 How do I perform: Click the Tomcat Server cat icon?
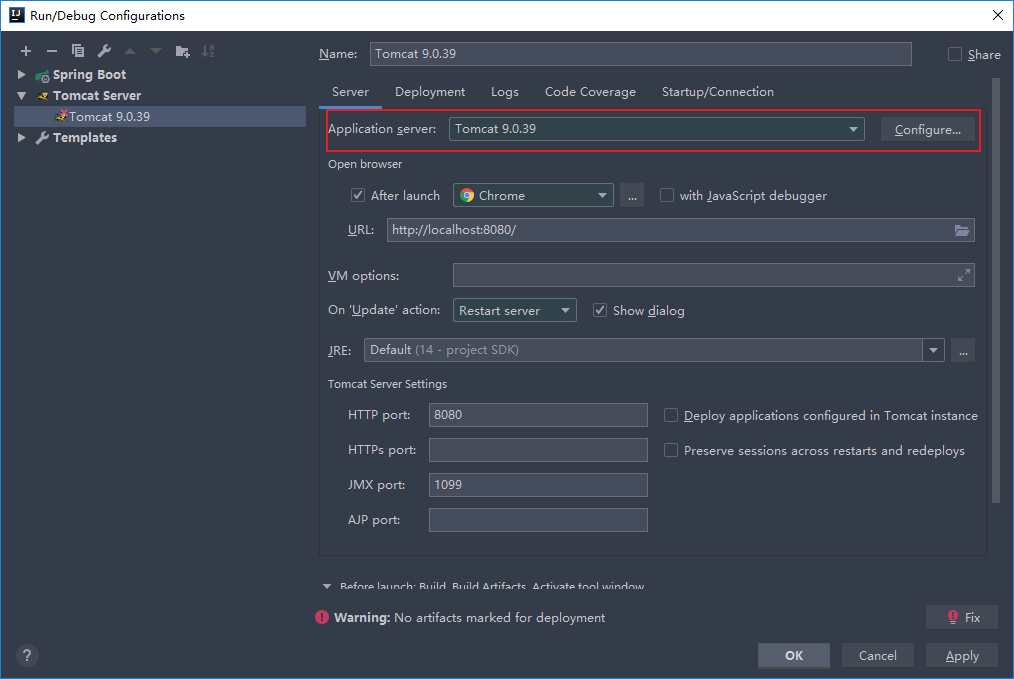pos(43,96)
